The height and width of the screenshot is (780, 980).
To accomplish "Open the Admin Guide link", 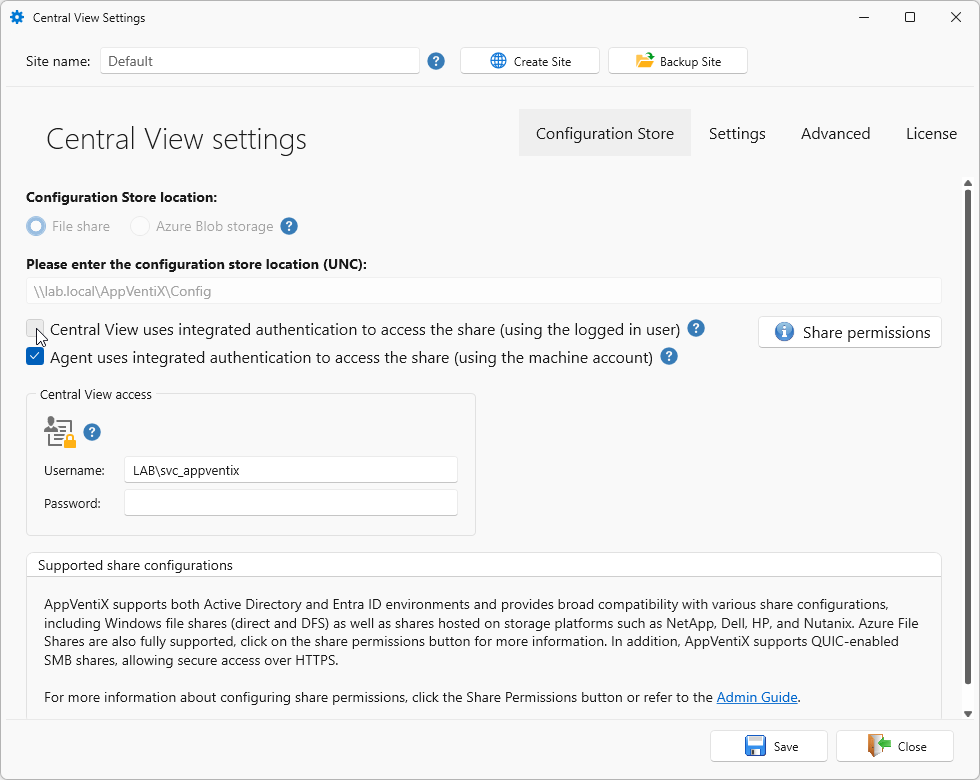I will pyautogui.click(x=757, y=698).
